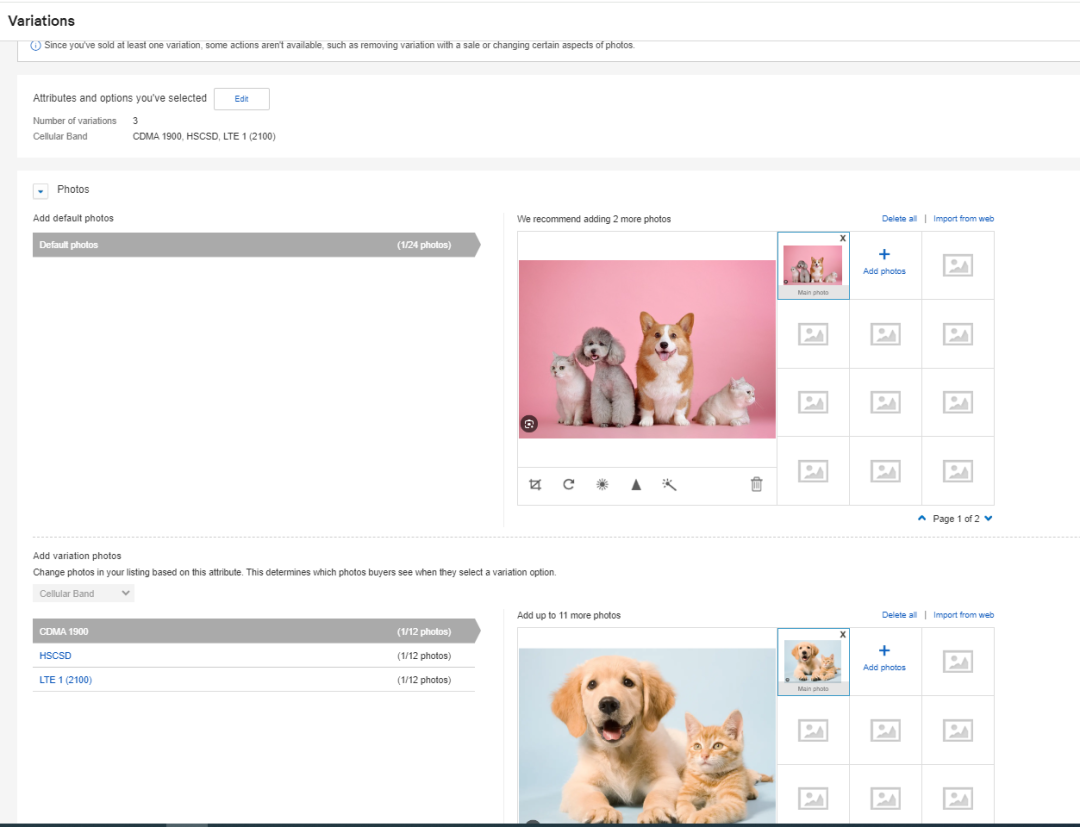Go to page 2 using the down chevron

click(x=987, y=518)
